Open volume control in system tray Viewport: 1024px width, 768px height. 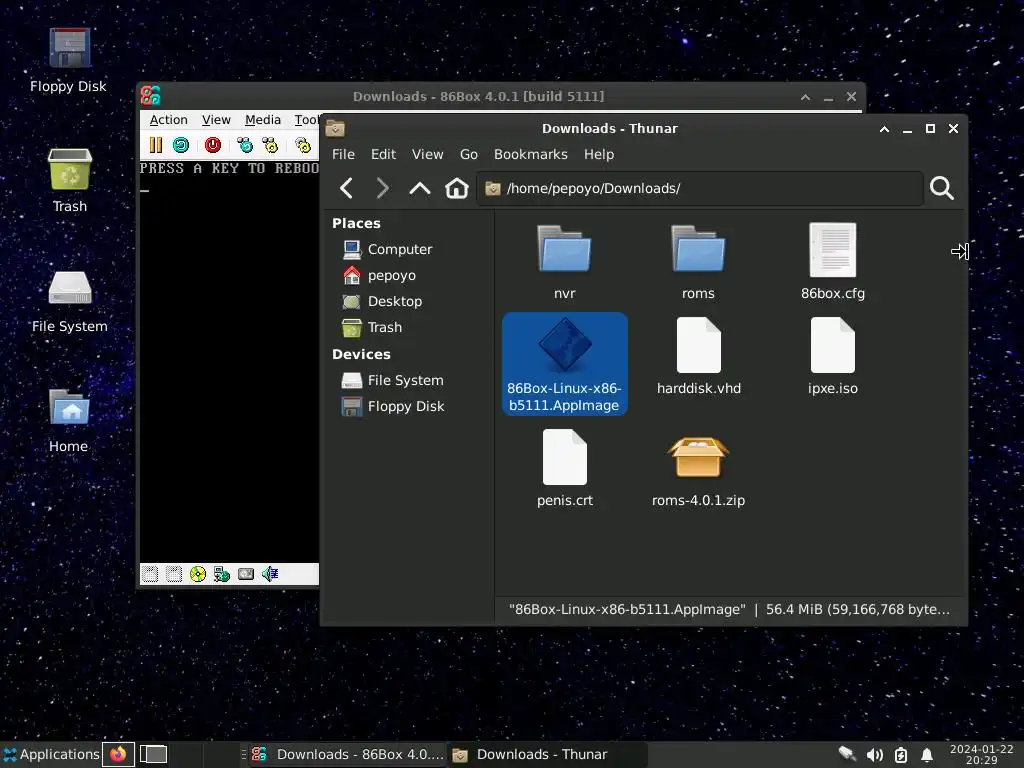tap(874, 756)
